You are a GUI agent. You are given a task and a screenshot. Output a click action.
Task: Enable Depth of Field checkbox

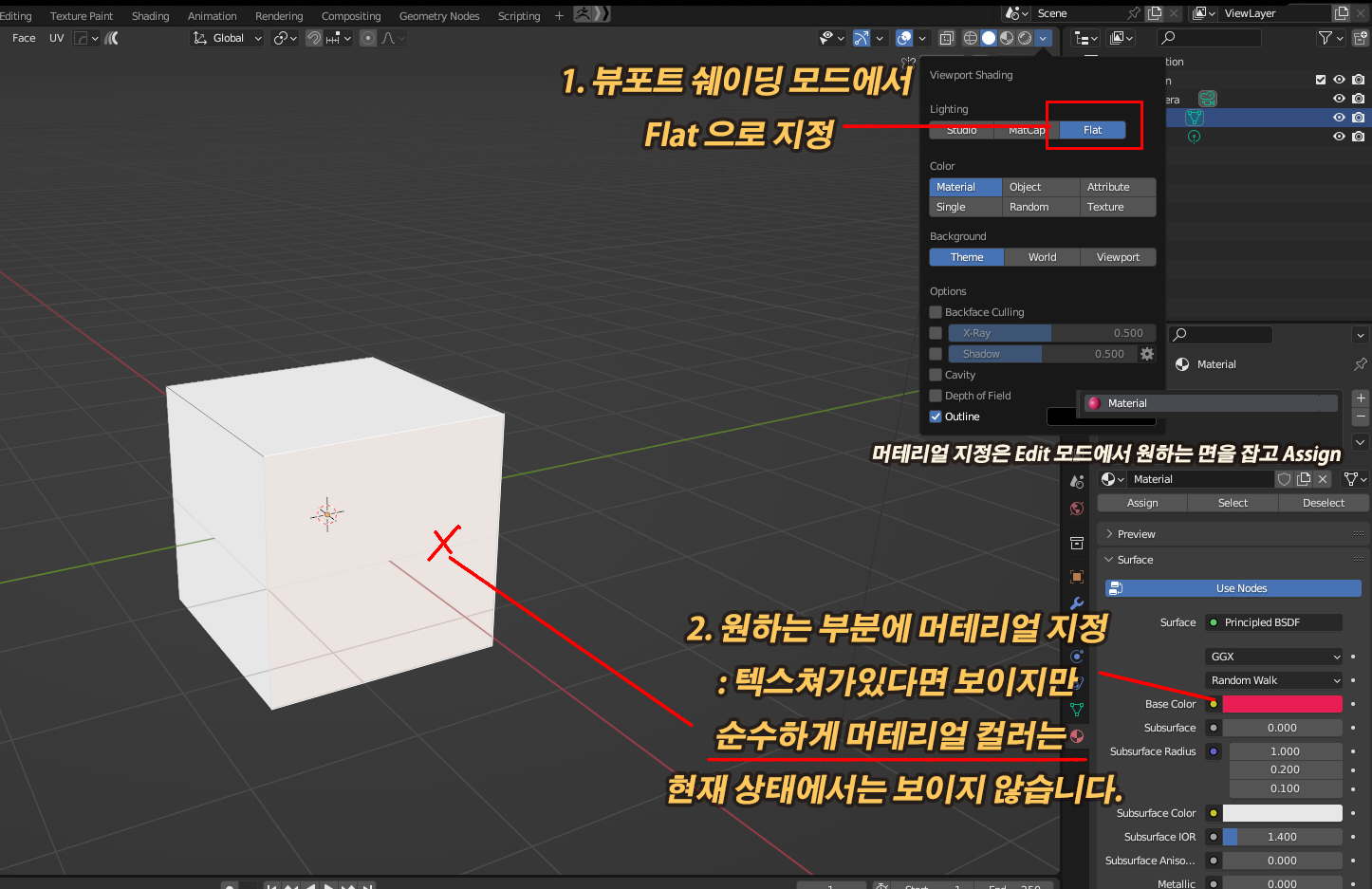tap(936, 396)
